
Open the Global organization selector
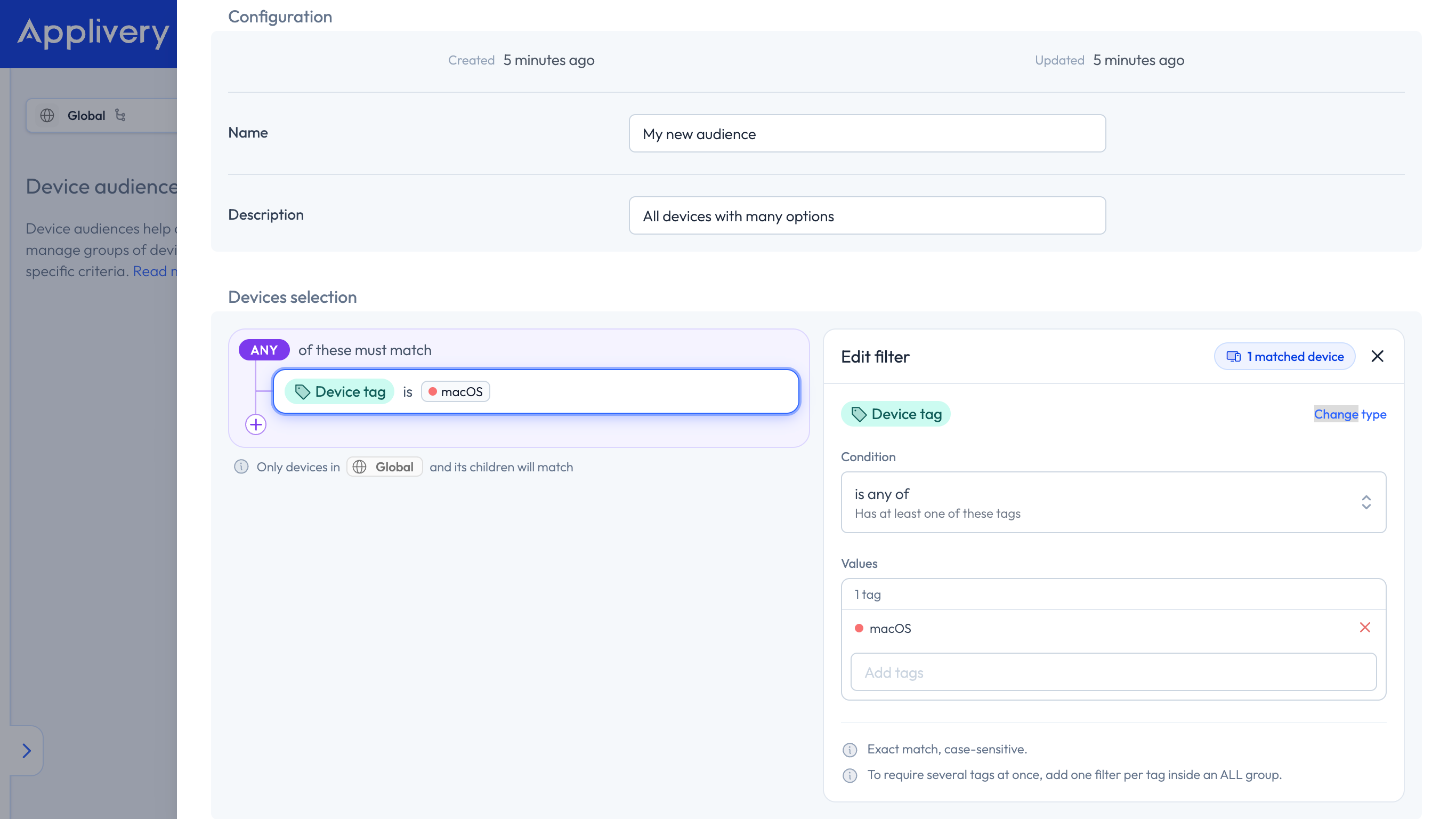pyautogui.click(x=101, y=115)
